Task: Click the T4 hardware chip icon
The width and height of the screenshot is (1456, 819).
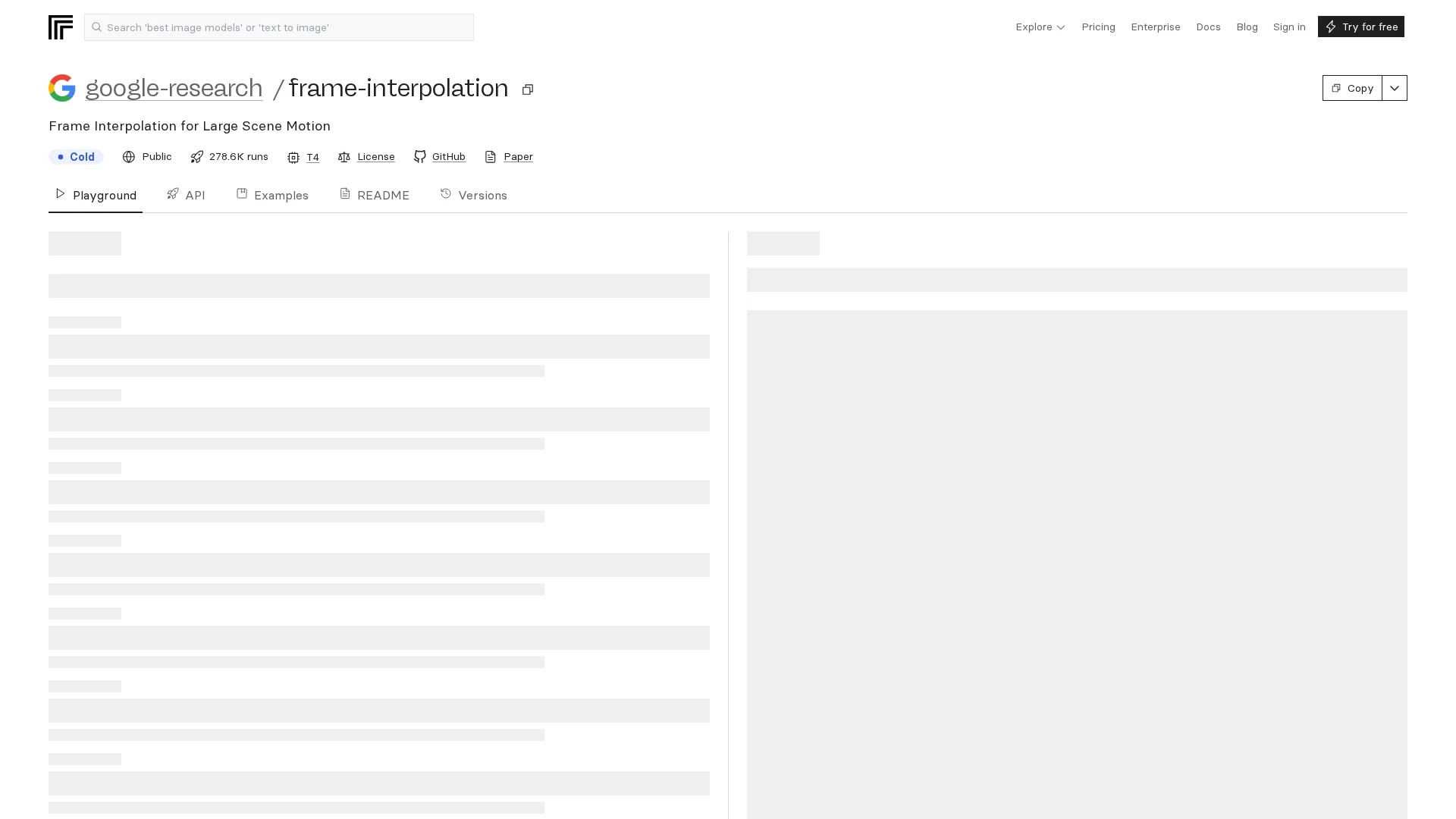Action: point(293,157)
